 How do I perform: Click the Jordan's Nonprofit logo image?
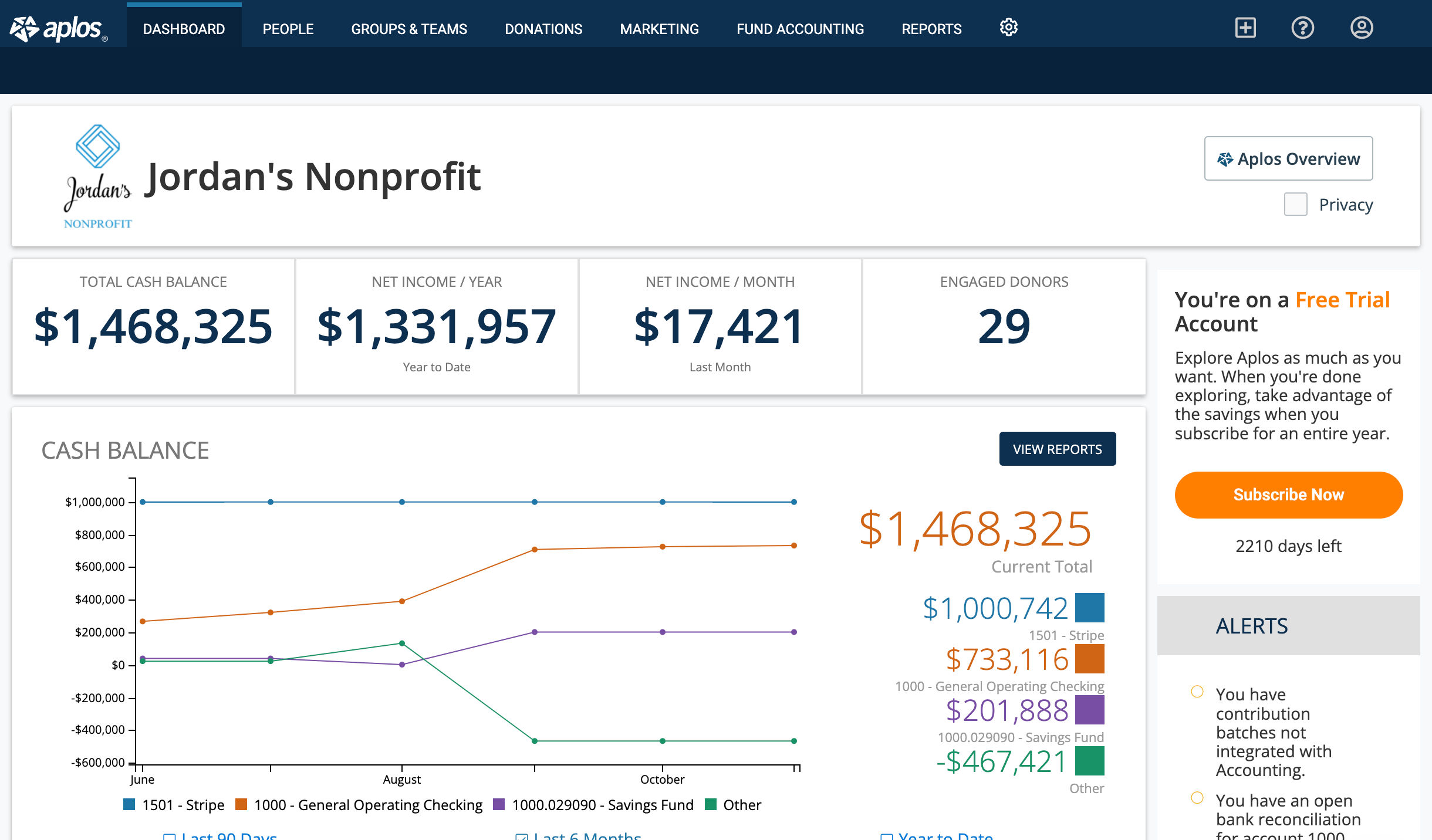[x=97, y=176]
